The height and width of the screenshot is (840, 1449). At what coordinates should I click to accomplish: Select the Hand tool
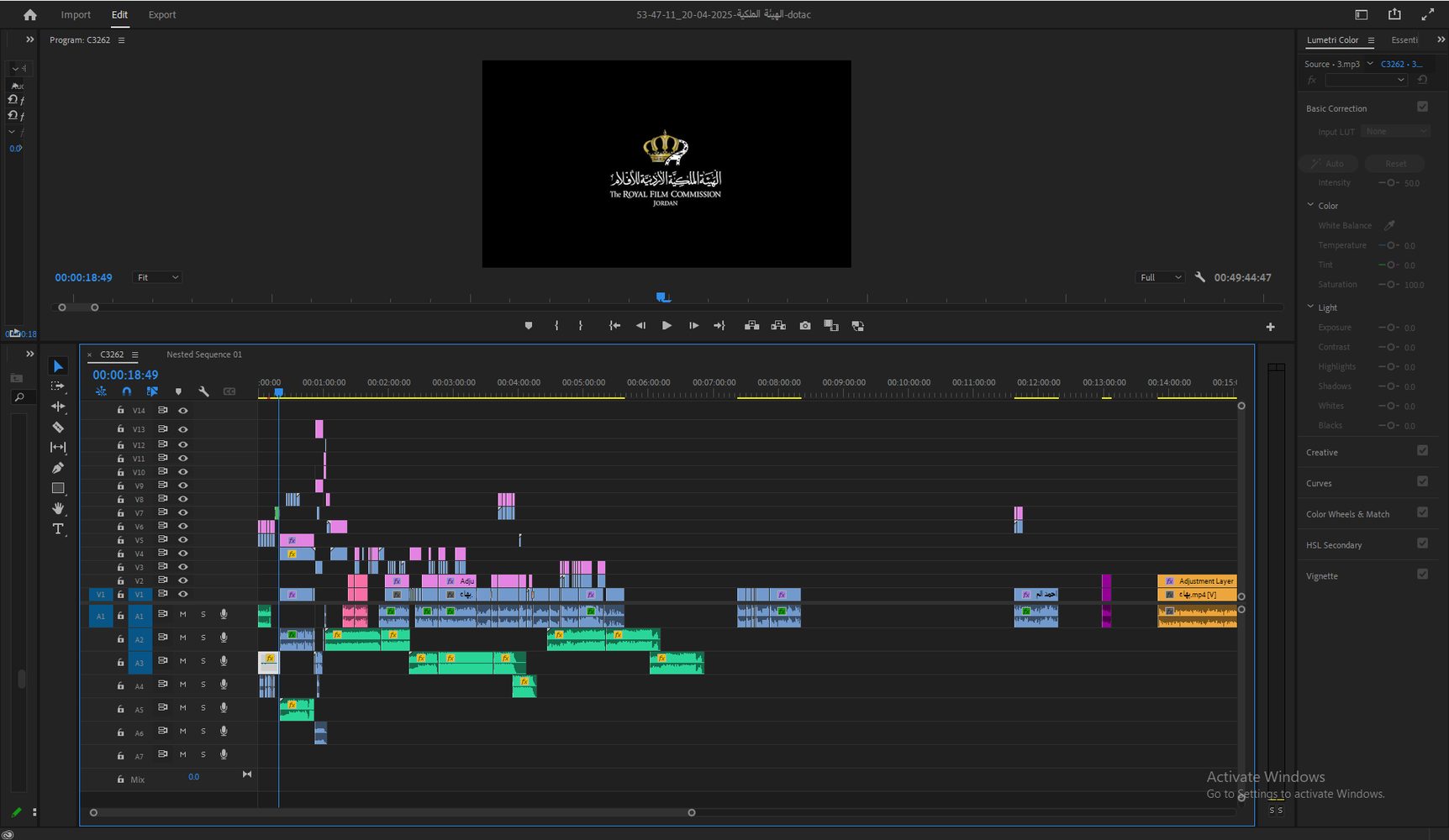point(58,508)
